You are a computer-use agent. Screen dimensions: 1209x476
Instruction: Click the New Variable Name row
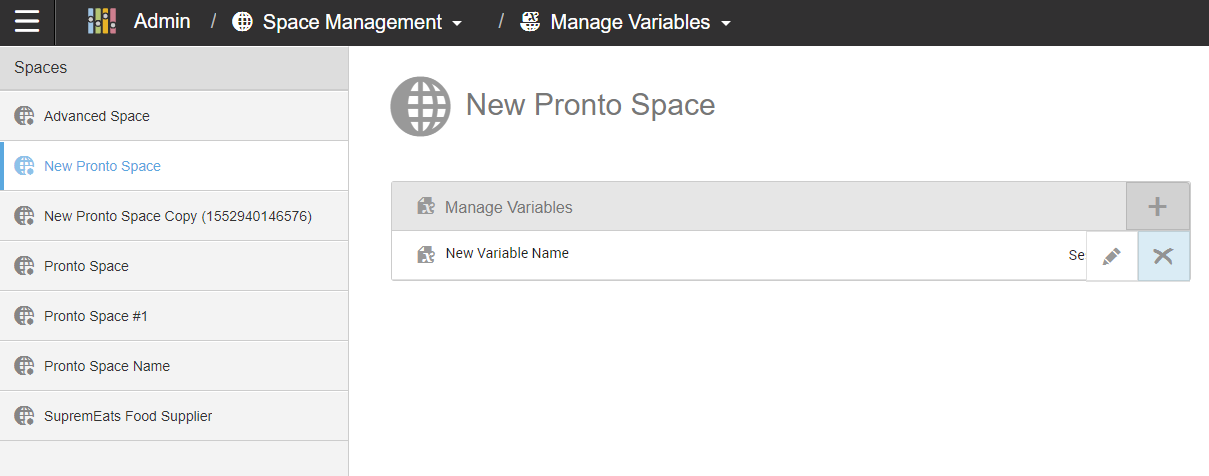pyautogui.click(x=700, y=255)
